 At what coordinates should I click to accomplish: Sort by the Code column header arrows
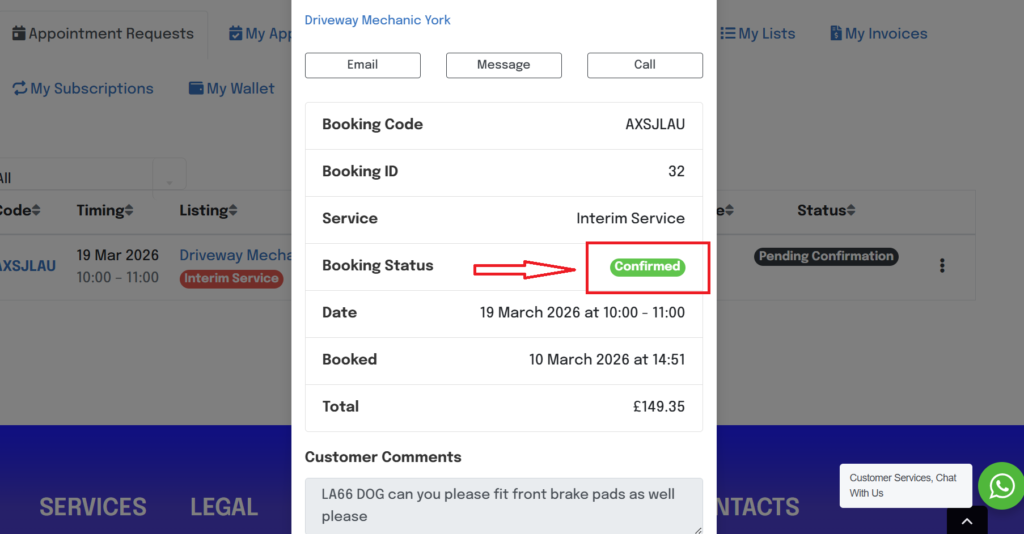pyautogui.click(x=36, y=211)
